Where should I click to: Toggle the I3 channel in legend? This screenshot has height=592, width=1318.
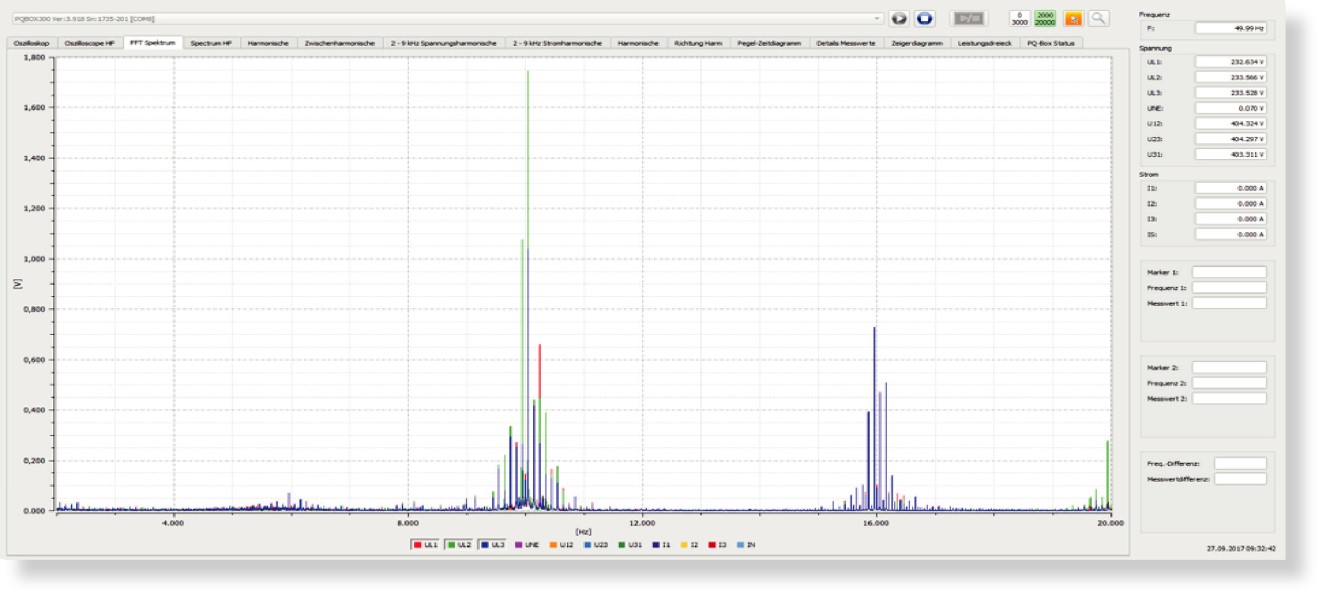[x=718, y=544]
